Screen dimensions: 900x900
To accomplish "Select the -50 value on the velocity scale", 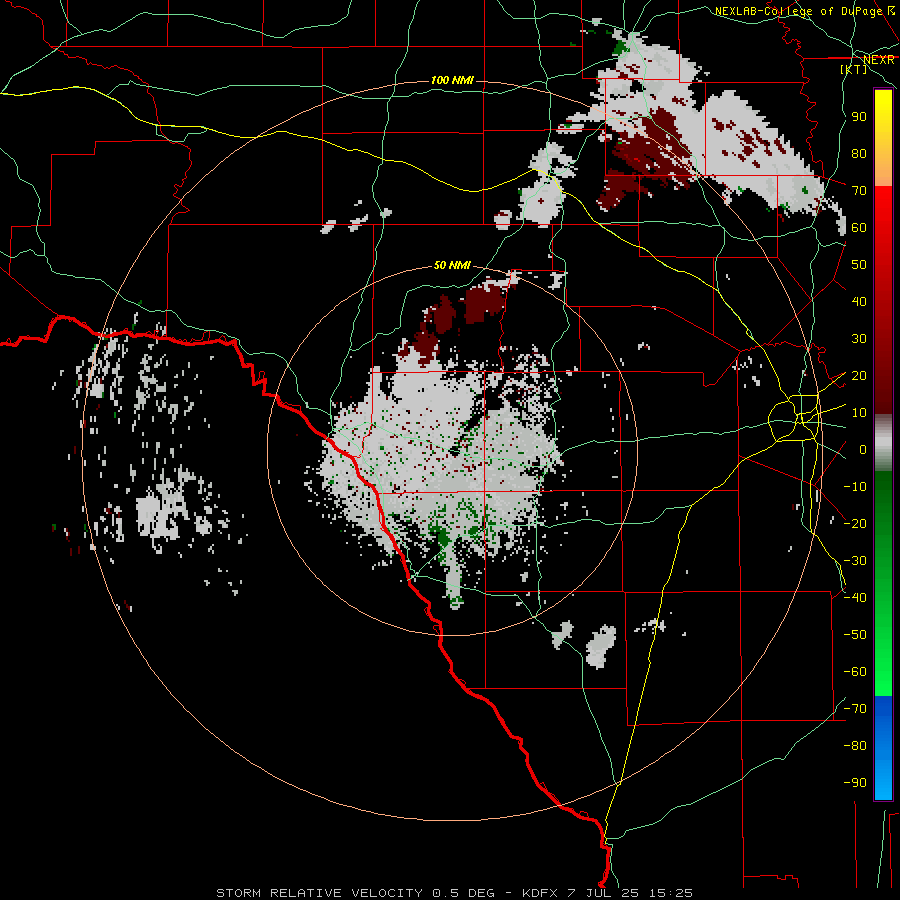I will pyautogui.click(x=855, y=635).
